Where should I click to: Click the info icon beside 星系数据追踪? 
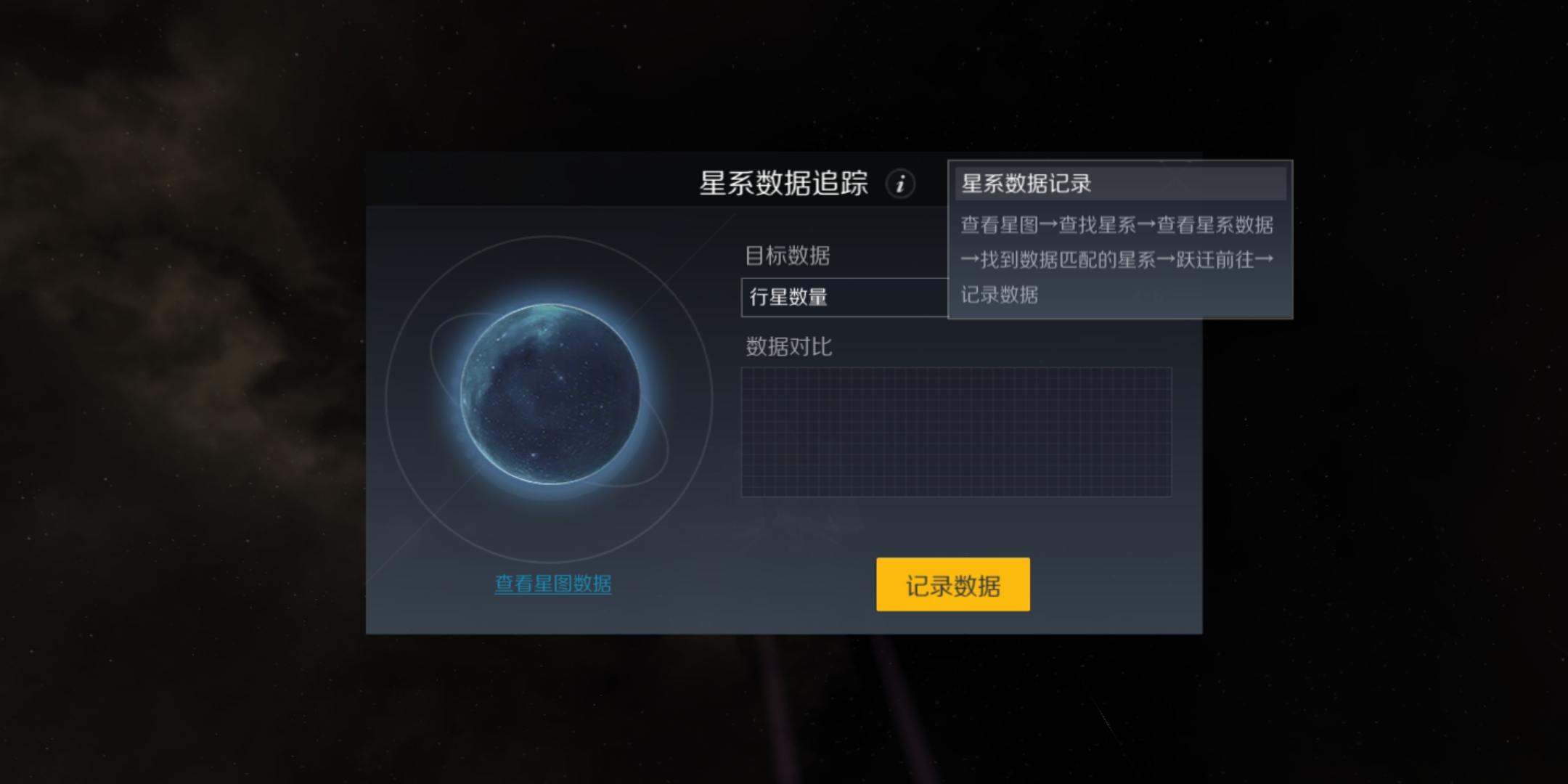(x=900, y=184)
